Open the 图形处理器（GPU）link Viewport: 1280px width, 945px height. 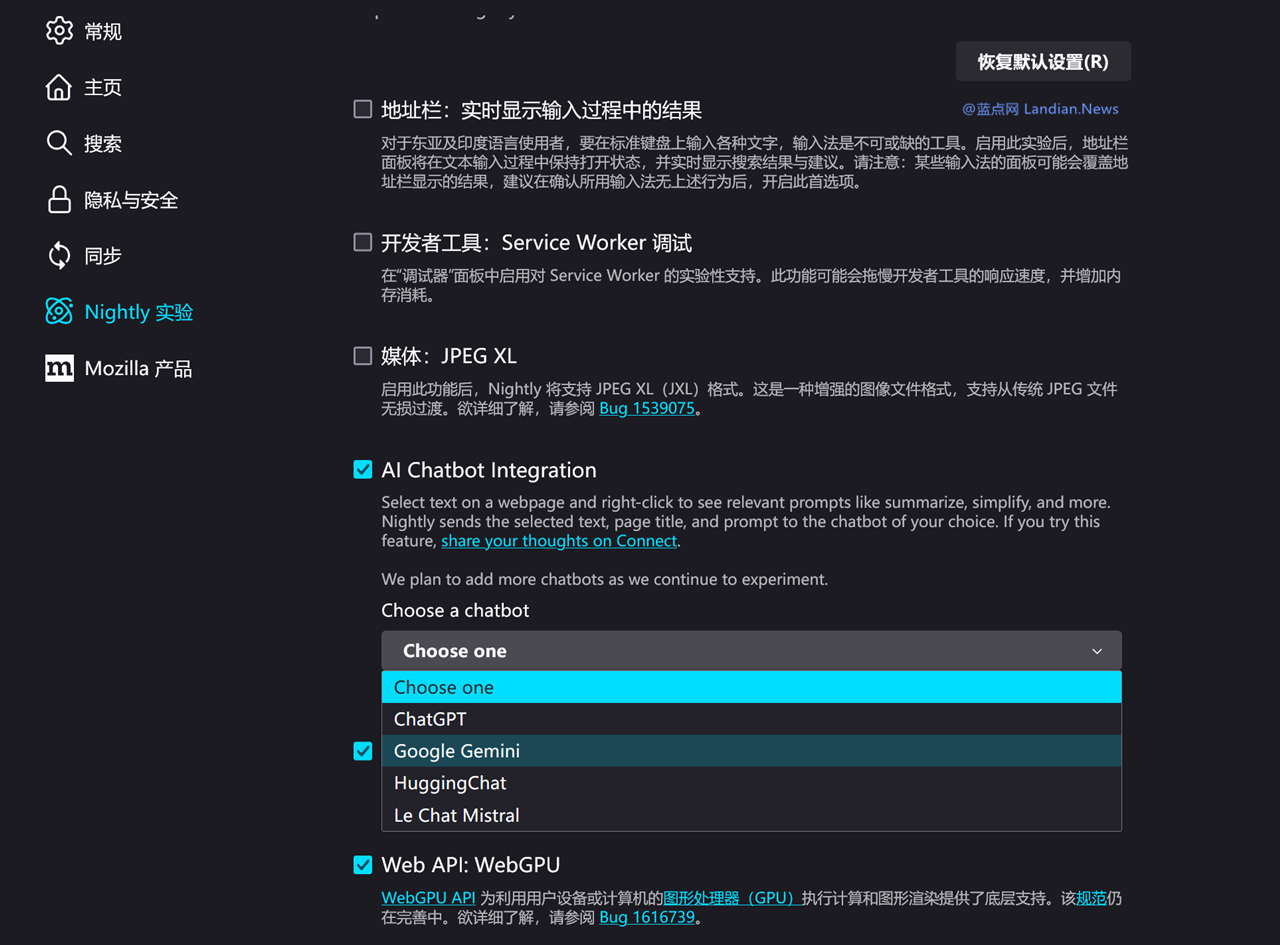click(x=730, y=898)
